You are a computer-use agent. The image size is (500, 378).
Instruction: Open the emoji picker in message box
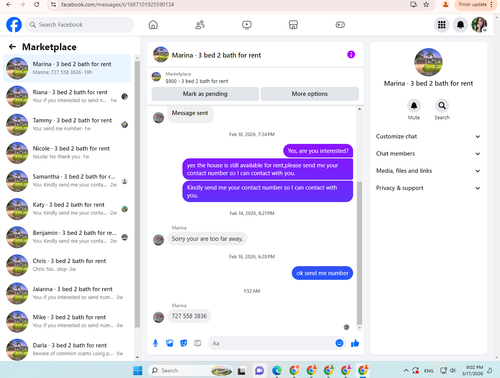pyautogui.click(x=339, y=343)
